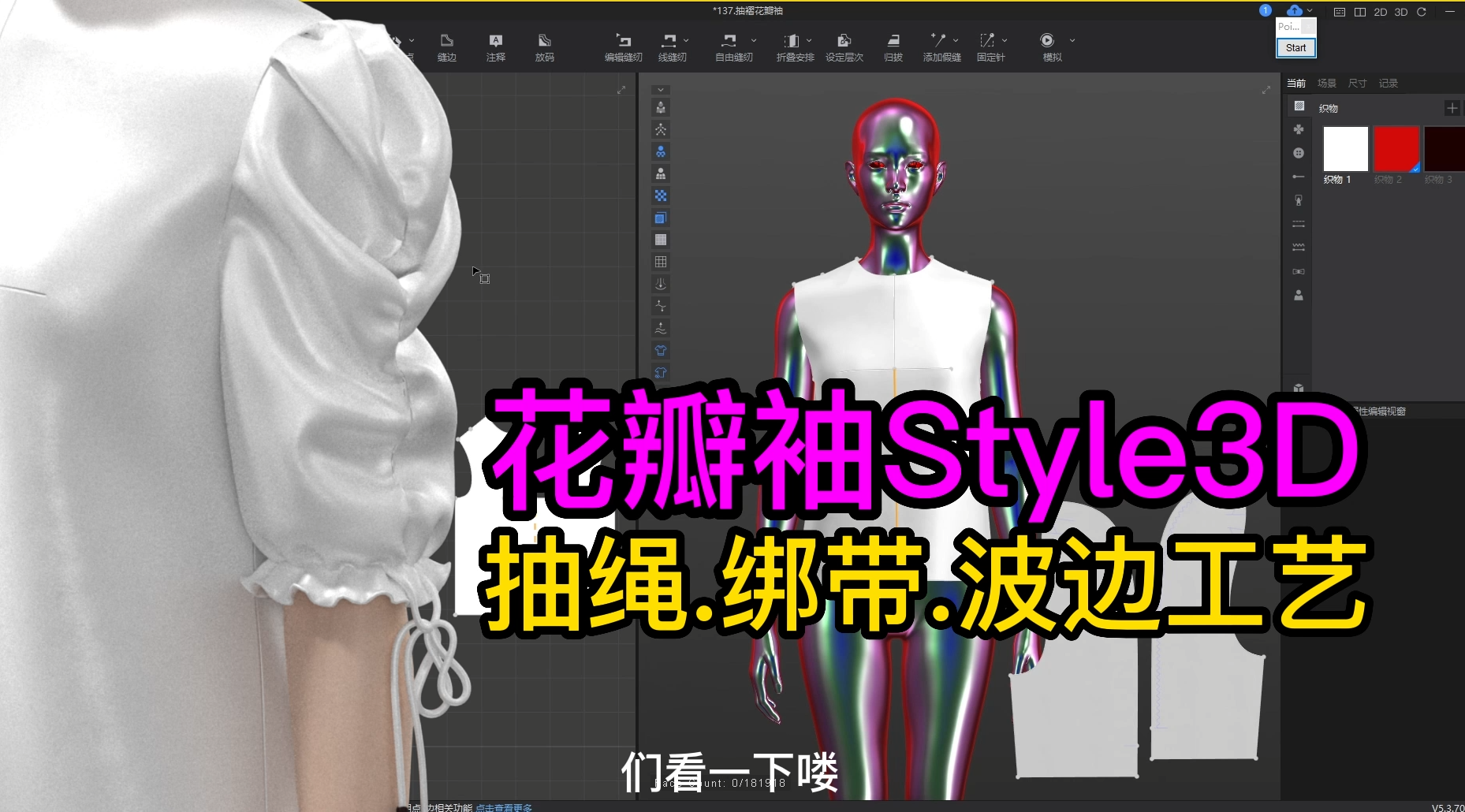Open the topstitch line sidebar icon

coord(1299,224)
